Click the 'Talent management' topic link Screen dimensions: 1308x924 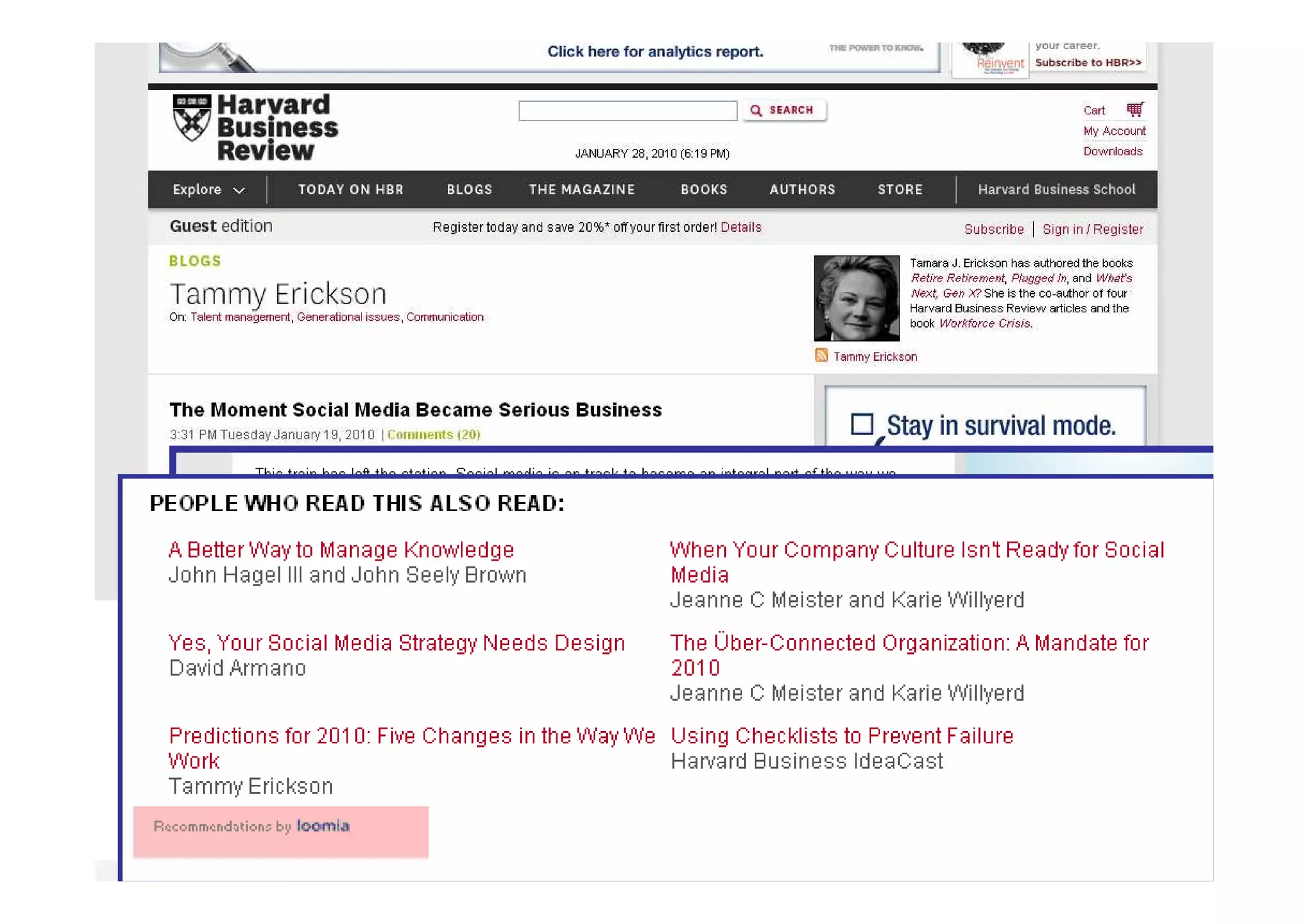point(240,317)
